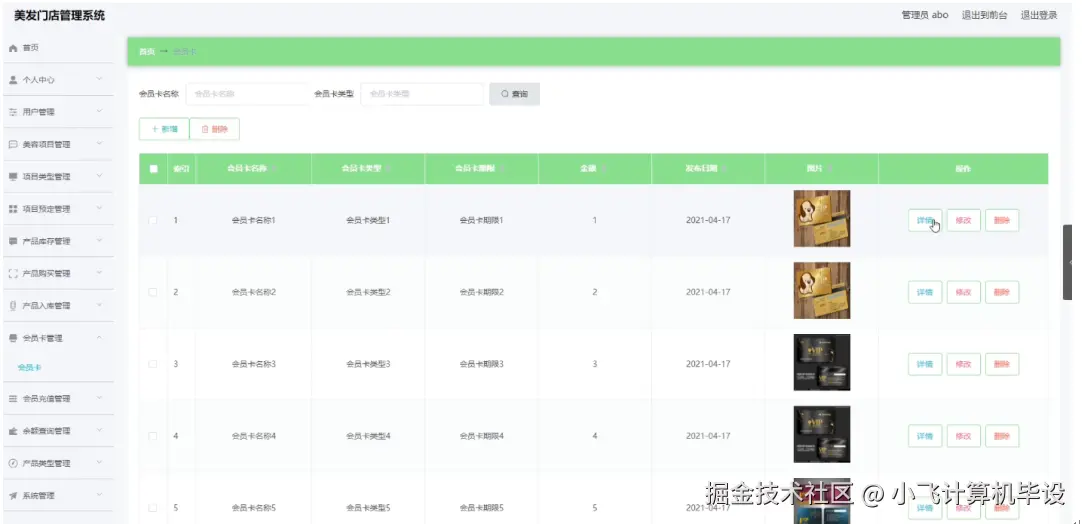Click the 项目类型管理 sidebar icon
1082x524 pixels.
tap(12, 177)
